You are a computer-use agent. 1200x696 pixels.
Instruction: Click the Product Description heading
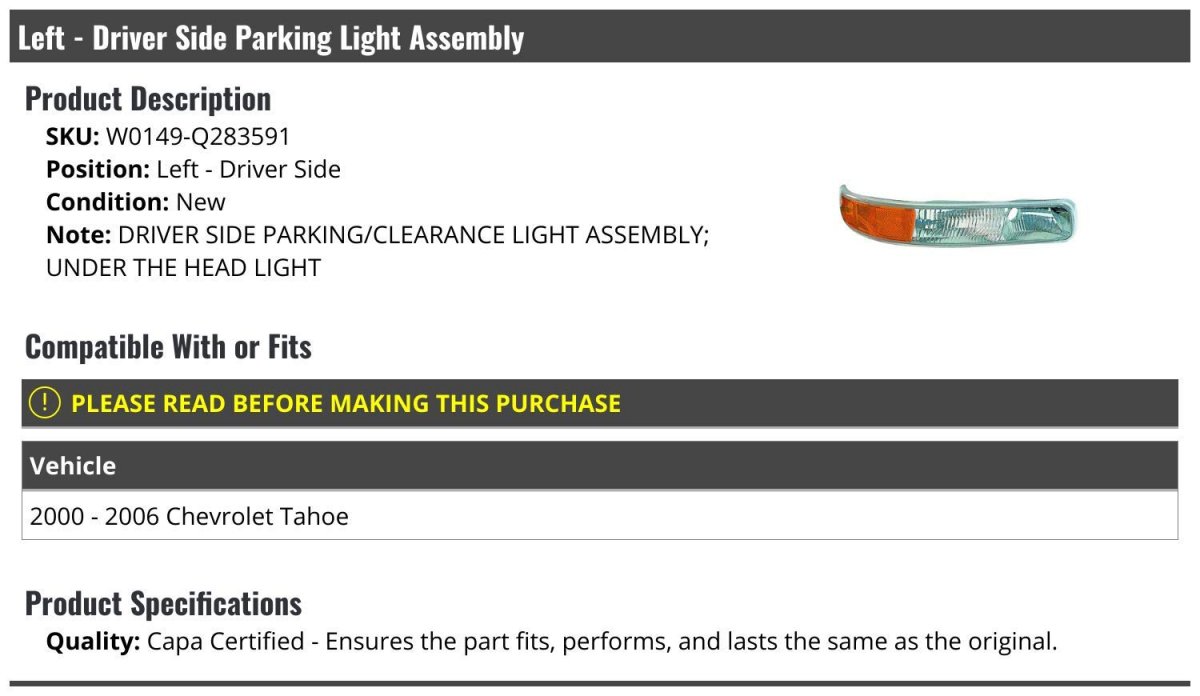coord(148,99)
